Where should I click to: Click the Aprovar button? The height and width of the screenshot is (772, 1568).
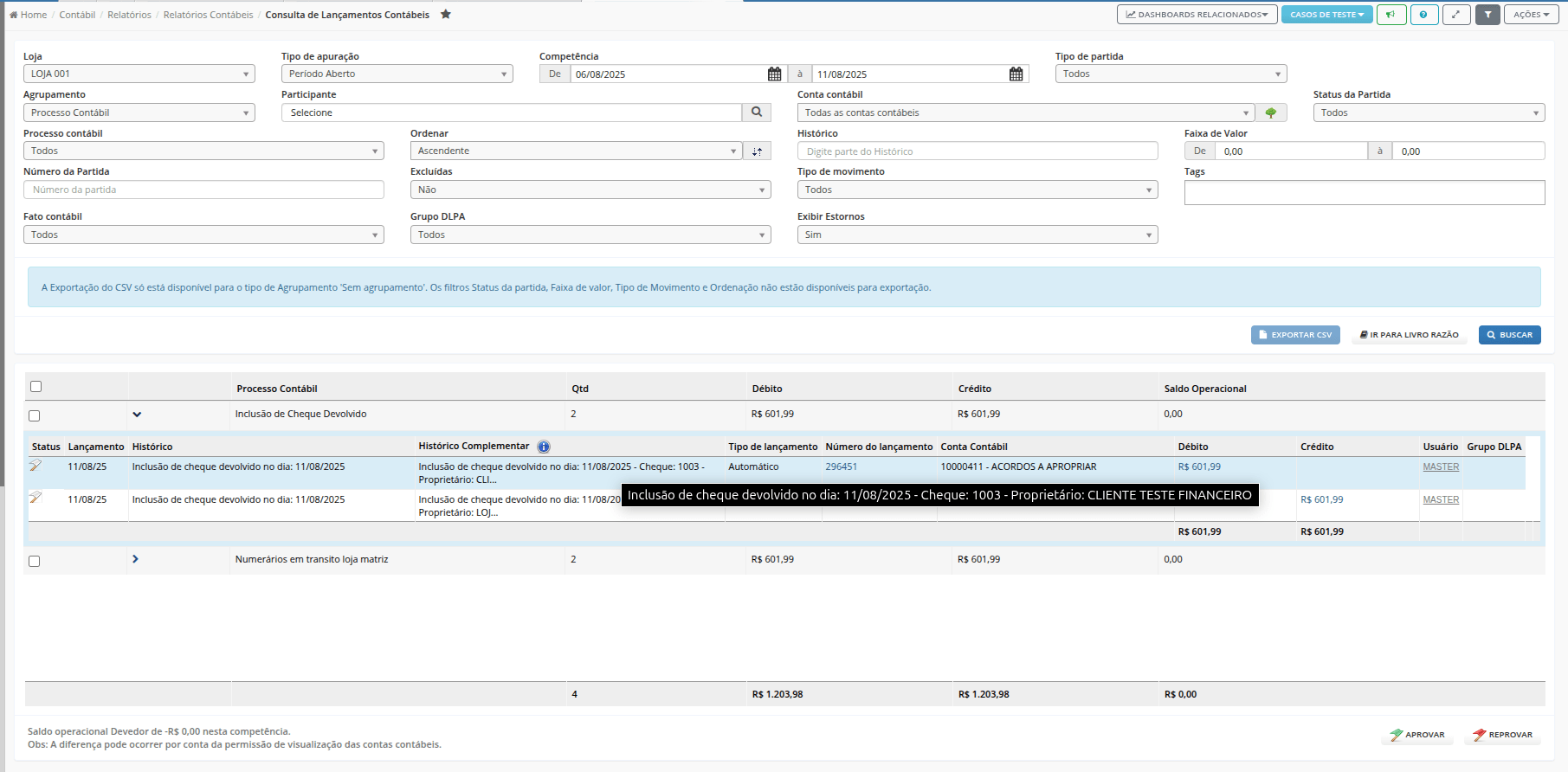pyautogui.click(x=1417, y=735)
